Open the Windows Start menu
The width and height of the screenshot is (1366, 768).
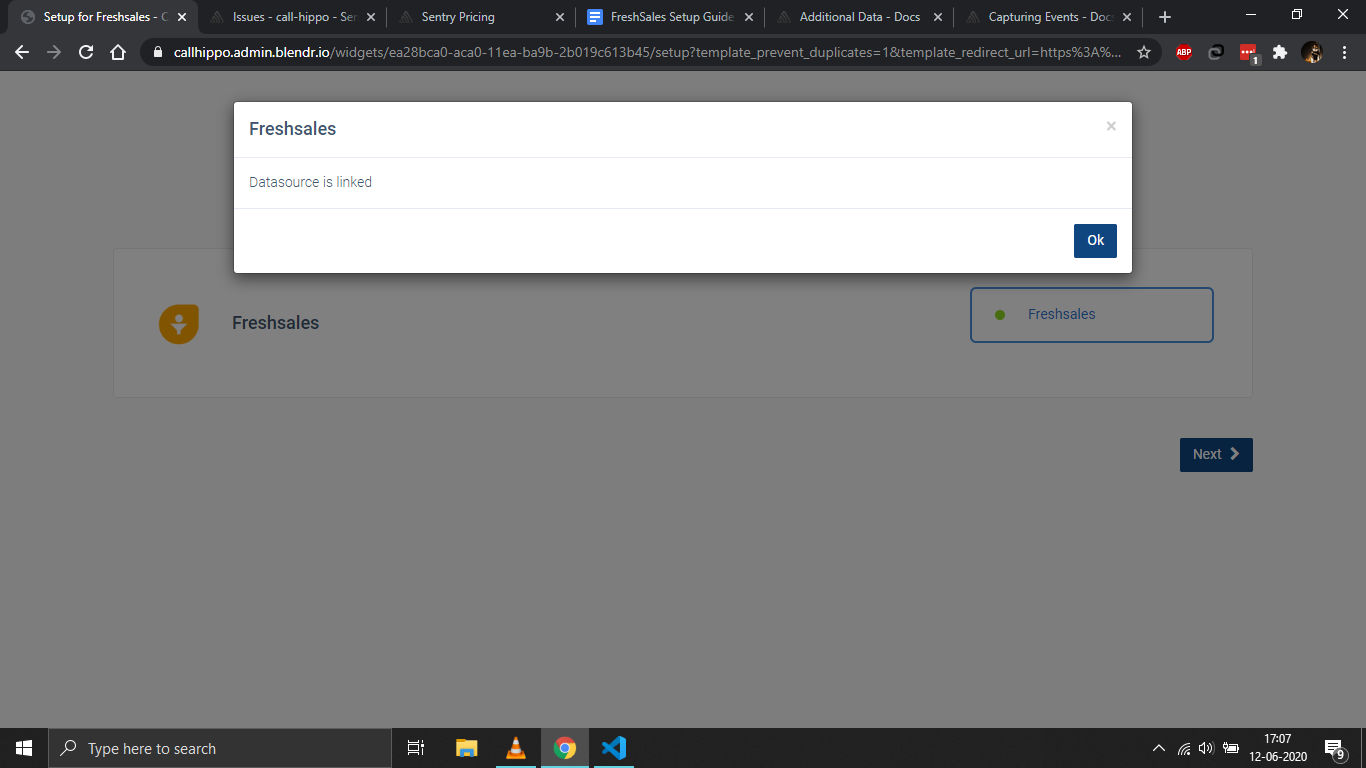click(x=24, y=748)
